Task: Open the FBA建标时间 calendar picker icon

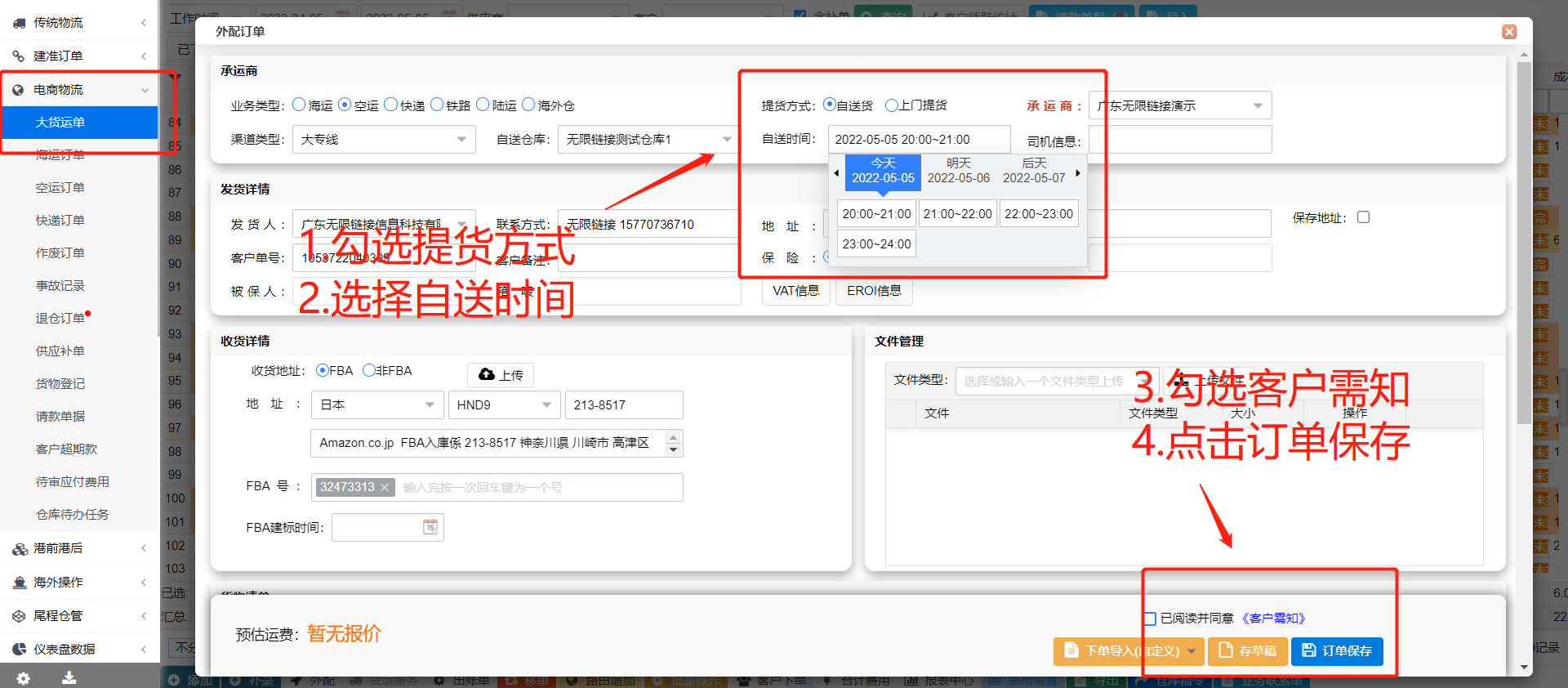Action: [430, 527]
